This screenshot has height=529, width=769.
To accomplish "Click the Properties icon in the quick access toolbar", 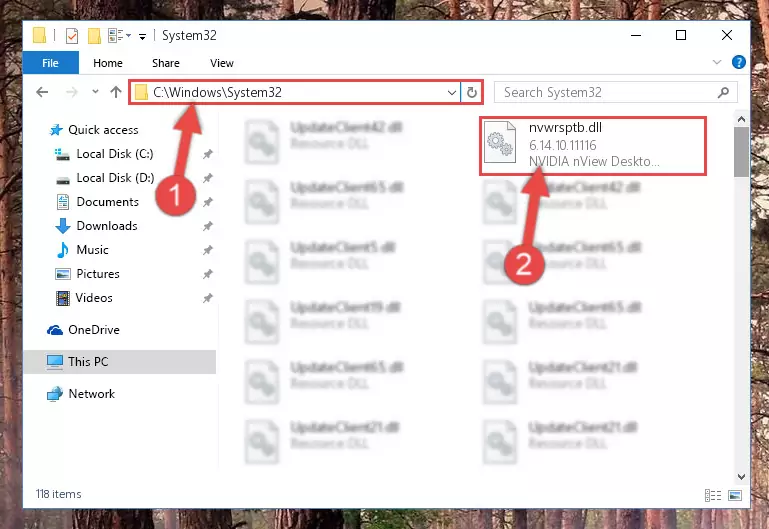I will pos(72,35).
